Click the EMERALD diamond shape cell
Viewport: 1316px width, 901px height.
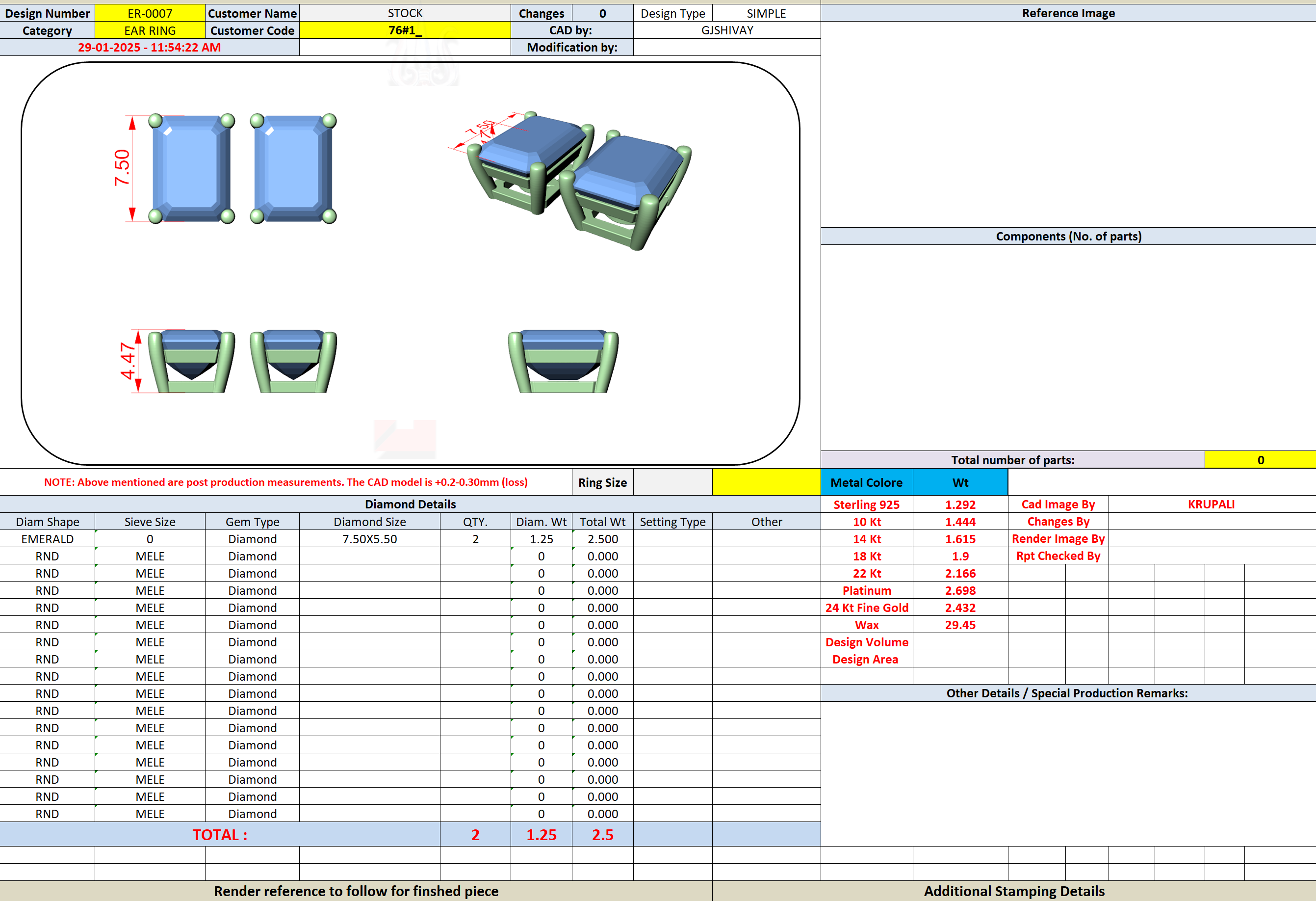pyautogui.click(x=48, y=539)
